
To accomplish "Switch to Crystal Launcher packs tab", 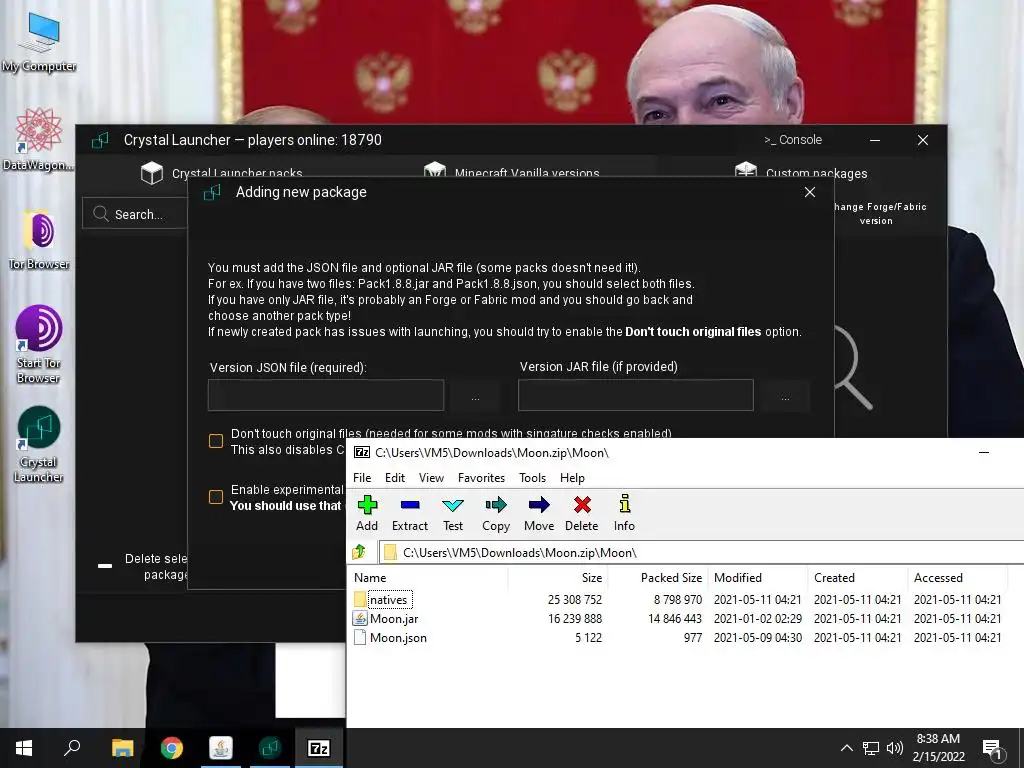I will point(221,173).
